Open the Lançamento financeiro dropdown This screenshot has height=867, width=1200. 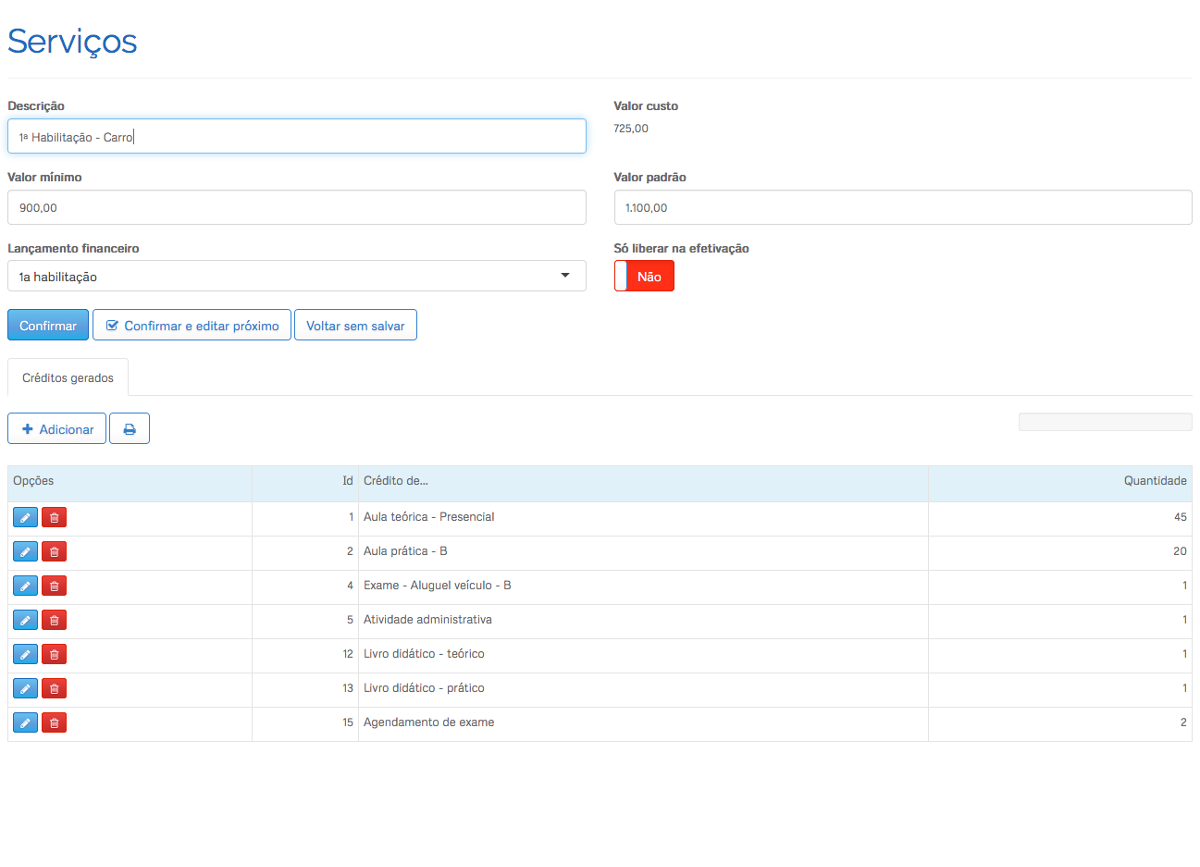tap(296, 276)
